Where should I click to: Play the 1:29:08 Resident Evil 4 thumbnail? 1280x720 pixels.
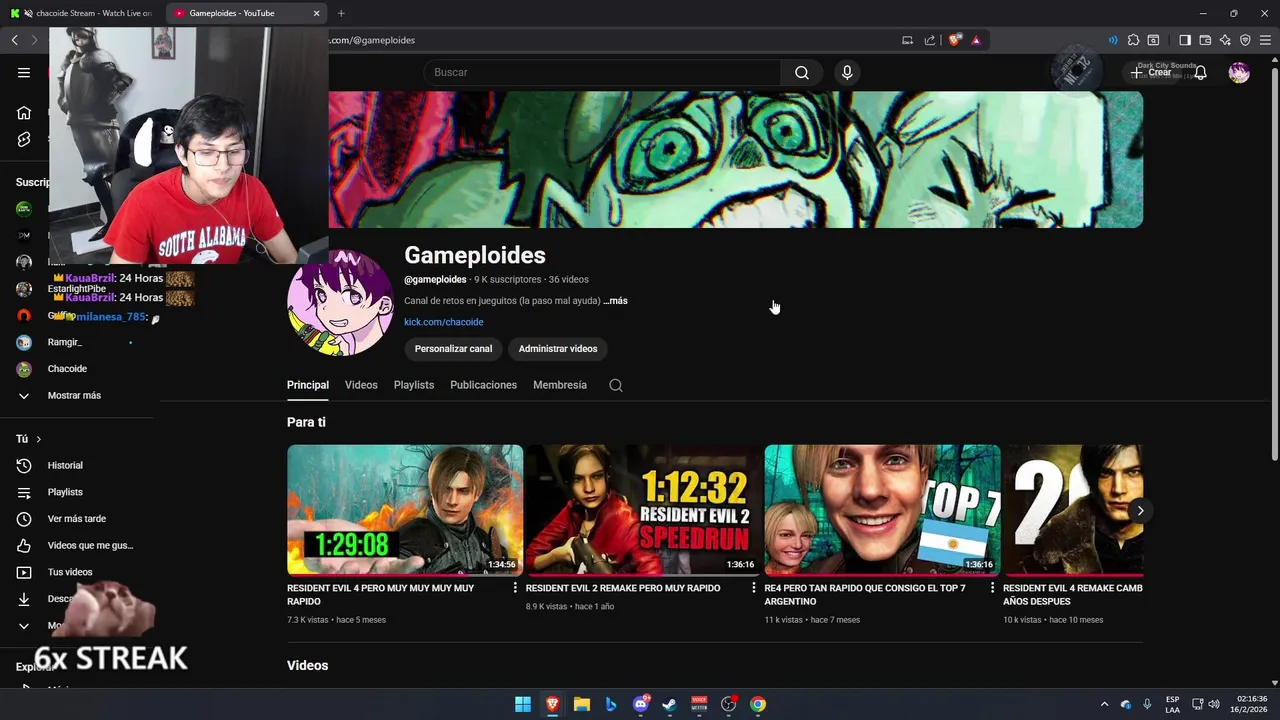click(x=405, y=510)
